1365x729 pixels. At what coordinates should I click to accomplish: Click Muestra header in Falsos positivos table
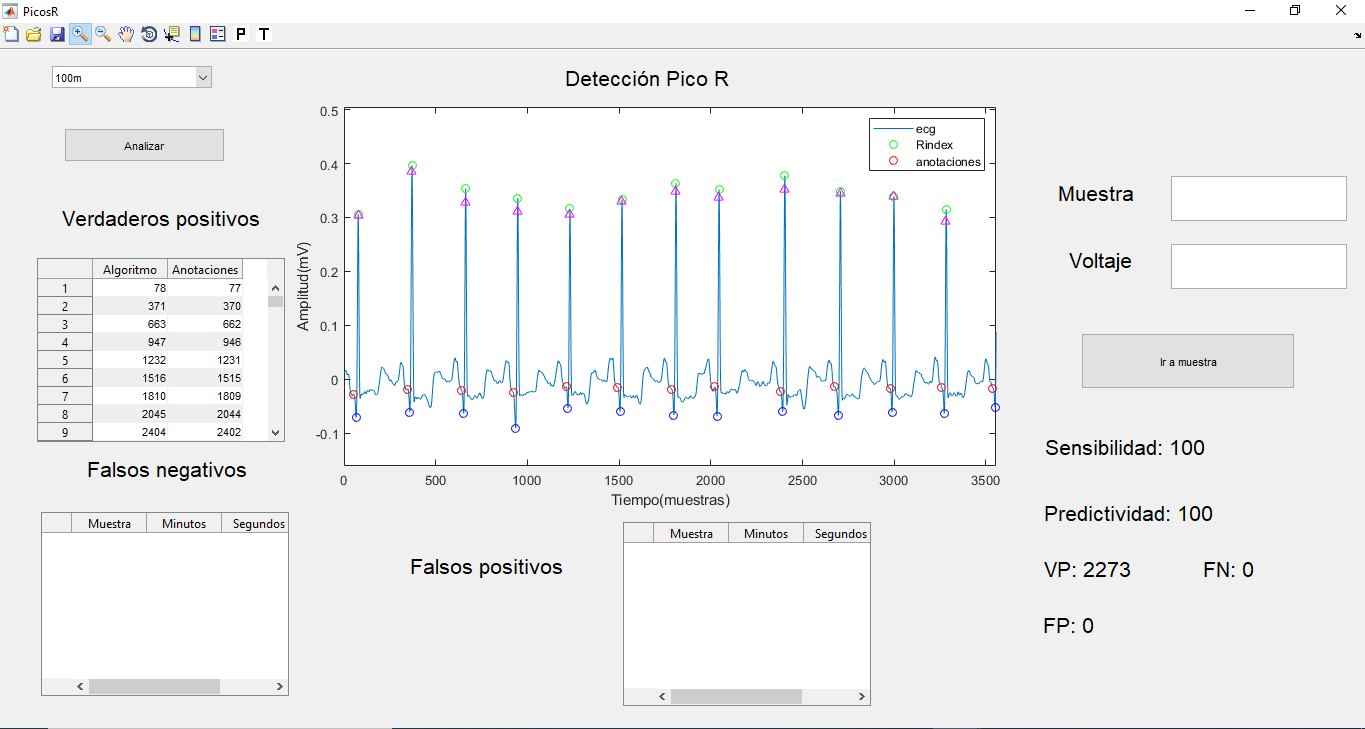[691, 533]
